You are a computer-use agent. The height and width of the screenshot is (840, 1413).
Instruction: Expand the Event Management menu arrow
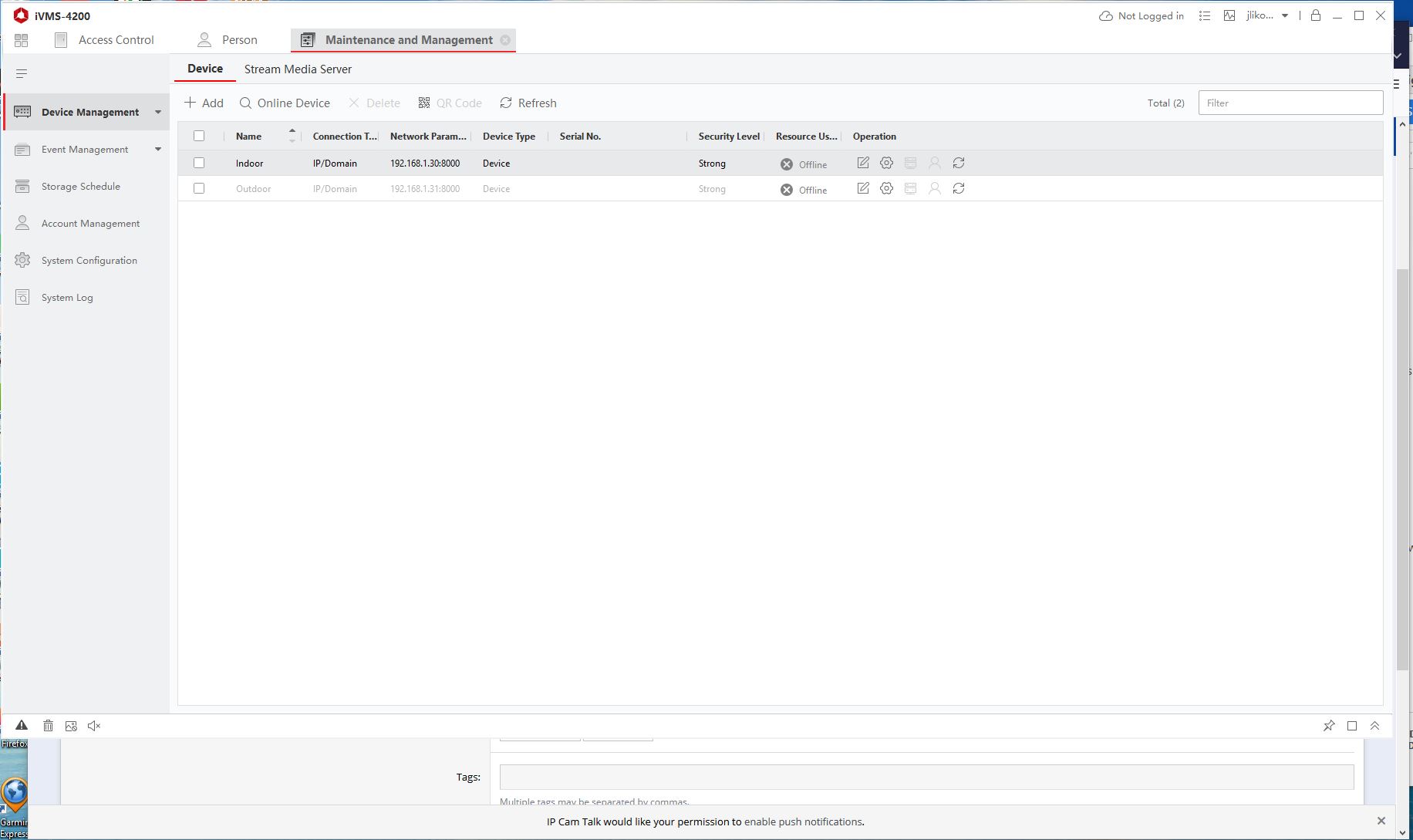click(158, 150)
